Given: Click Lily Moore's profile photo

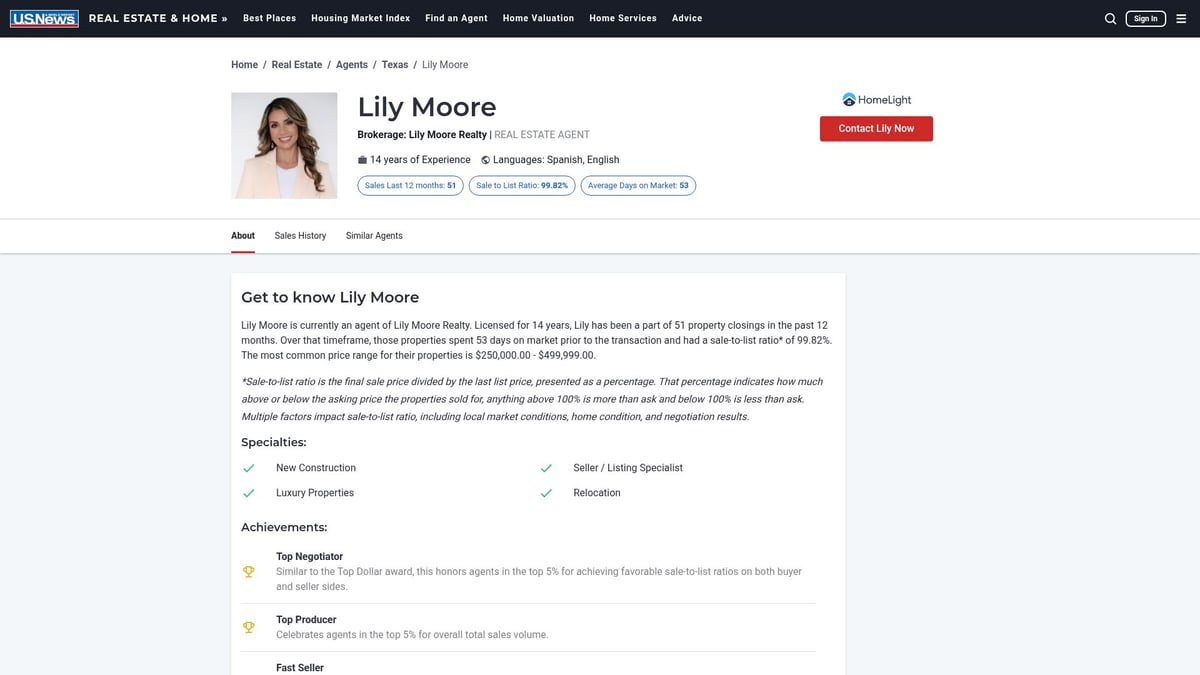Looking at the screenshot, I should [x=284, y=145].
